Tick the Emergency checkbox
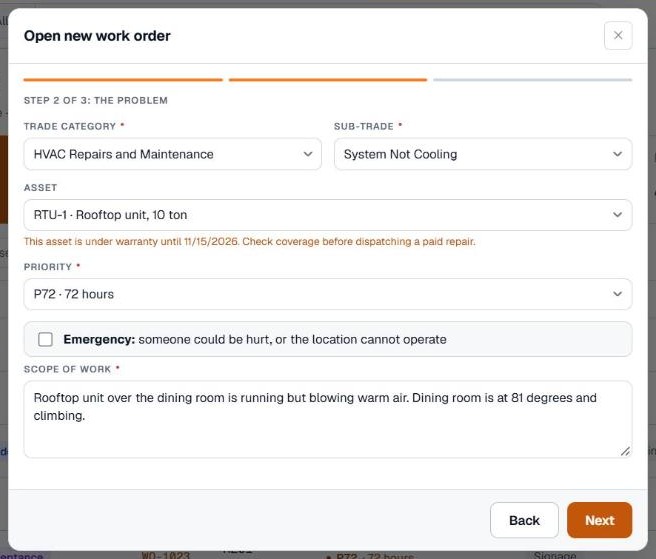The height and width of the screenshot is (559, 656). 45,339
